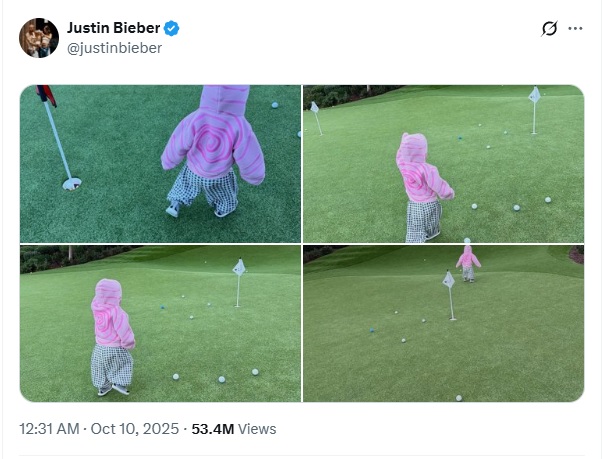Open the @justinbieber handle link
The width and height of the screenshot is (602, 459).
click(x=114, y=48)
